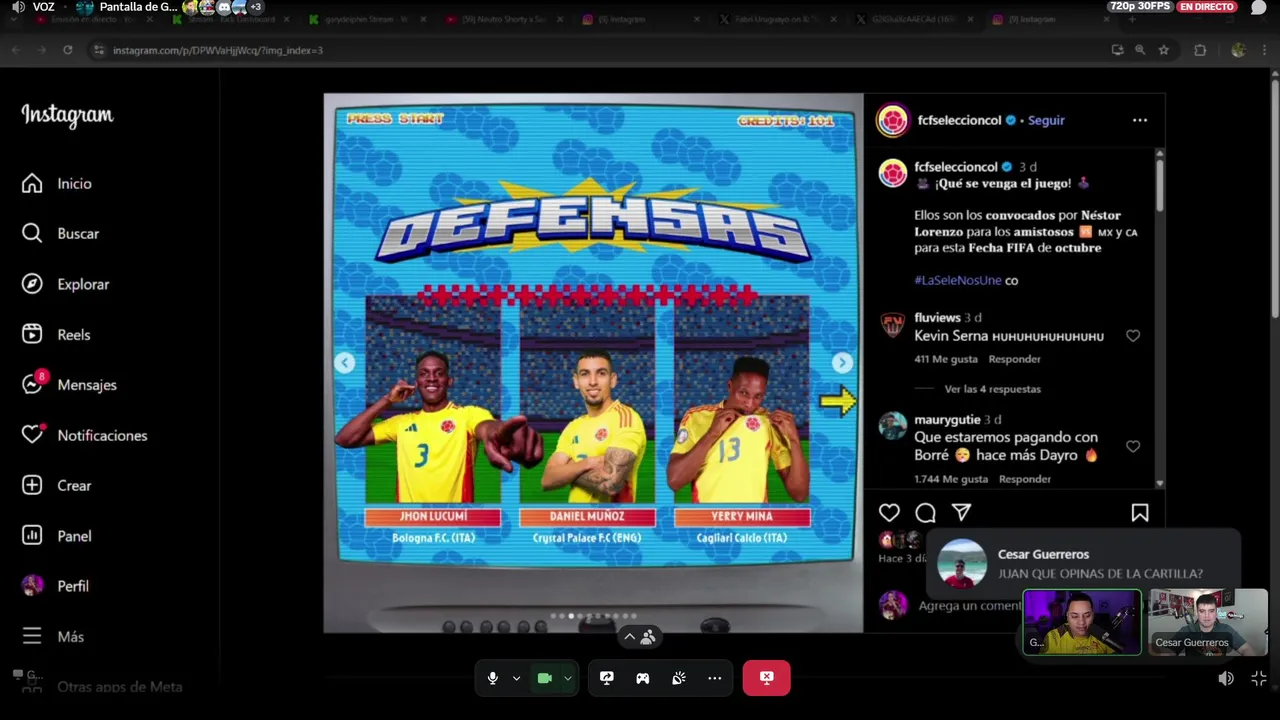This screenshot has width=1280, height=720.
Task: Click the EN DIRECTO live badge
Action: coord(1207,6)
